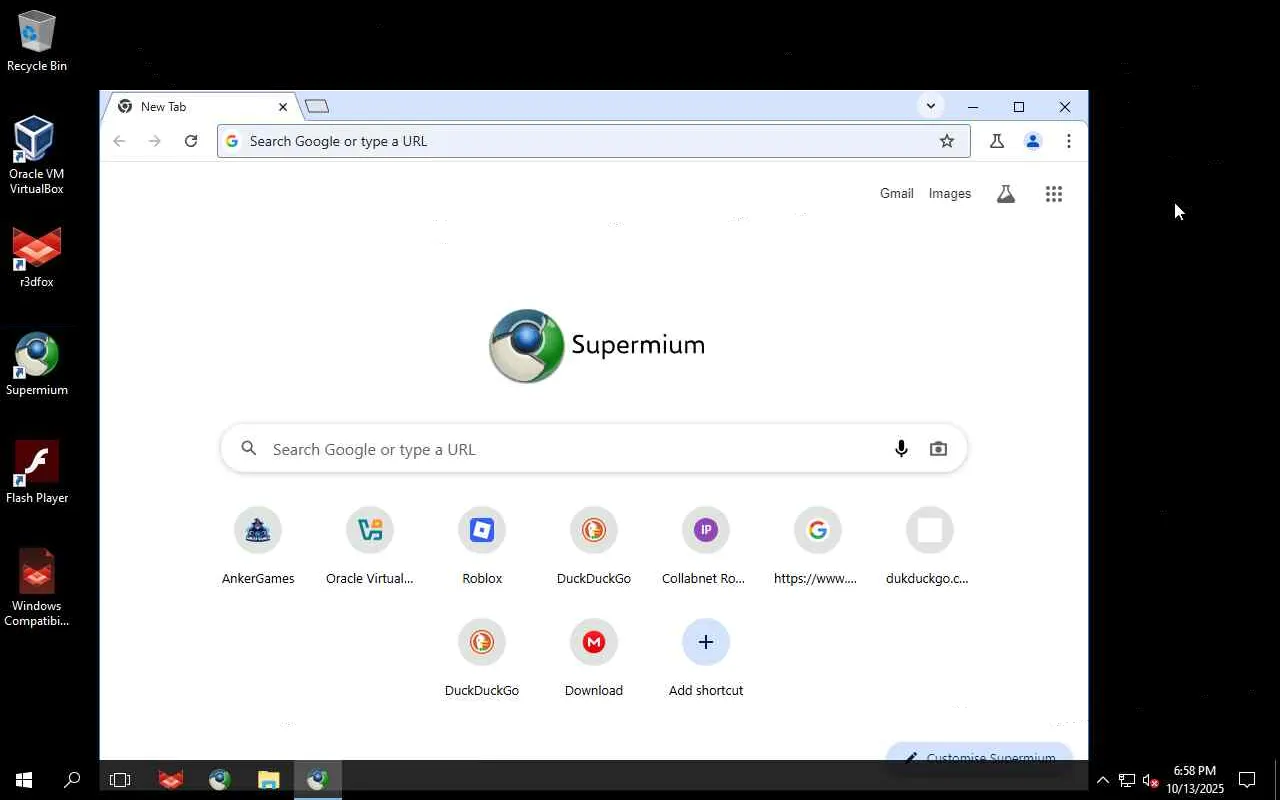1280x800 pixels.
Task: Click the active Supermium taskbar window
Action: tap(318, 780)
